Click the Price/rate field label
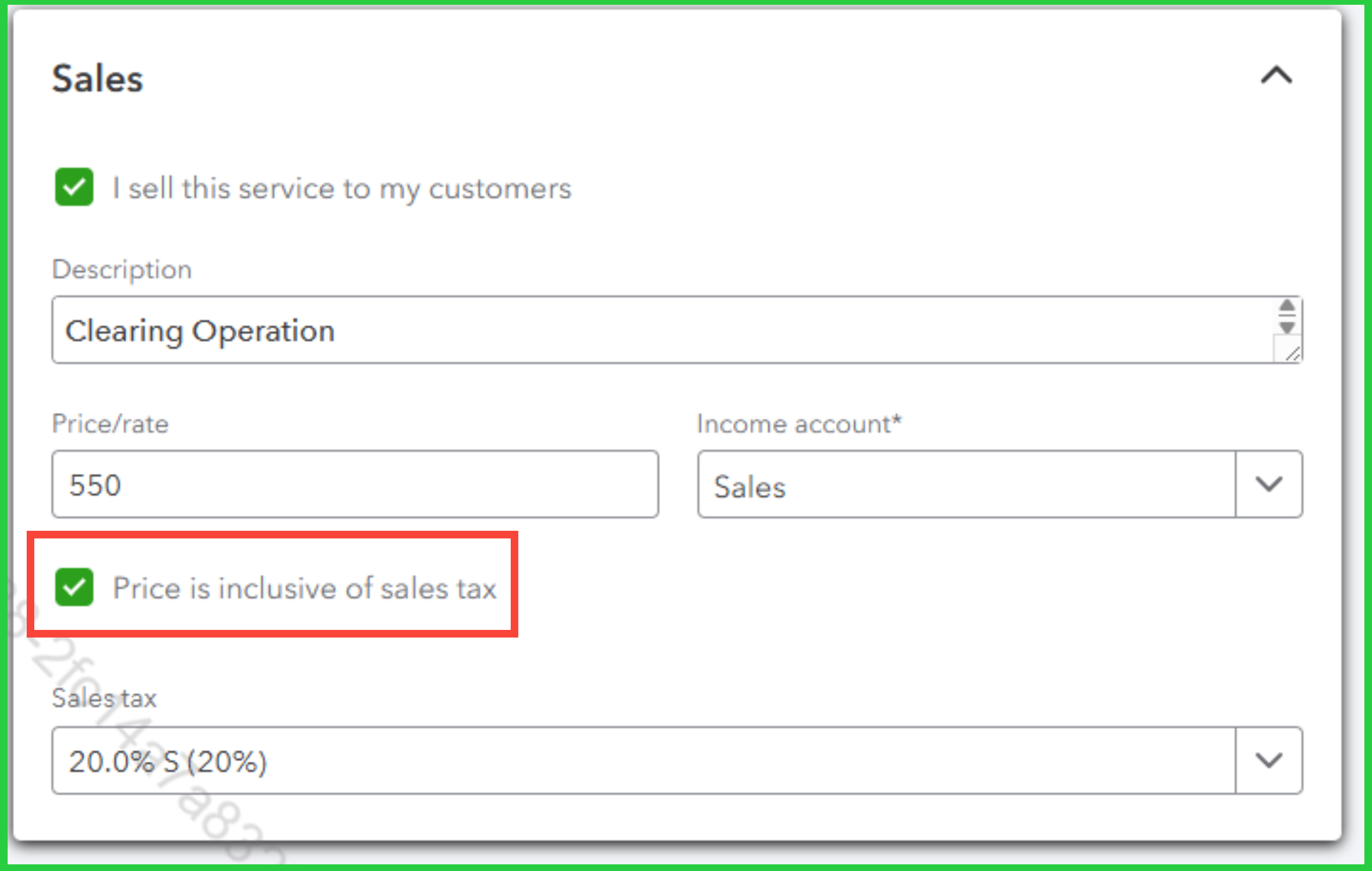1372x871 pixels. pos(110,424)
